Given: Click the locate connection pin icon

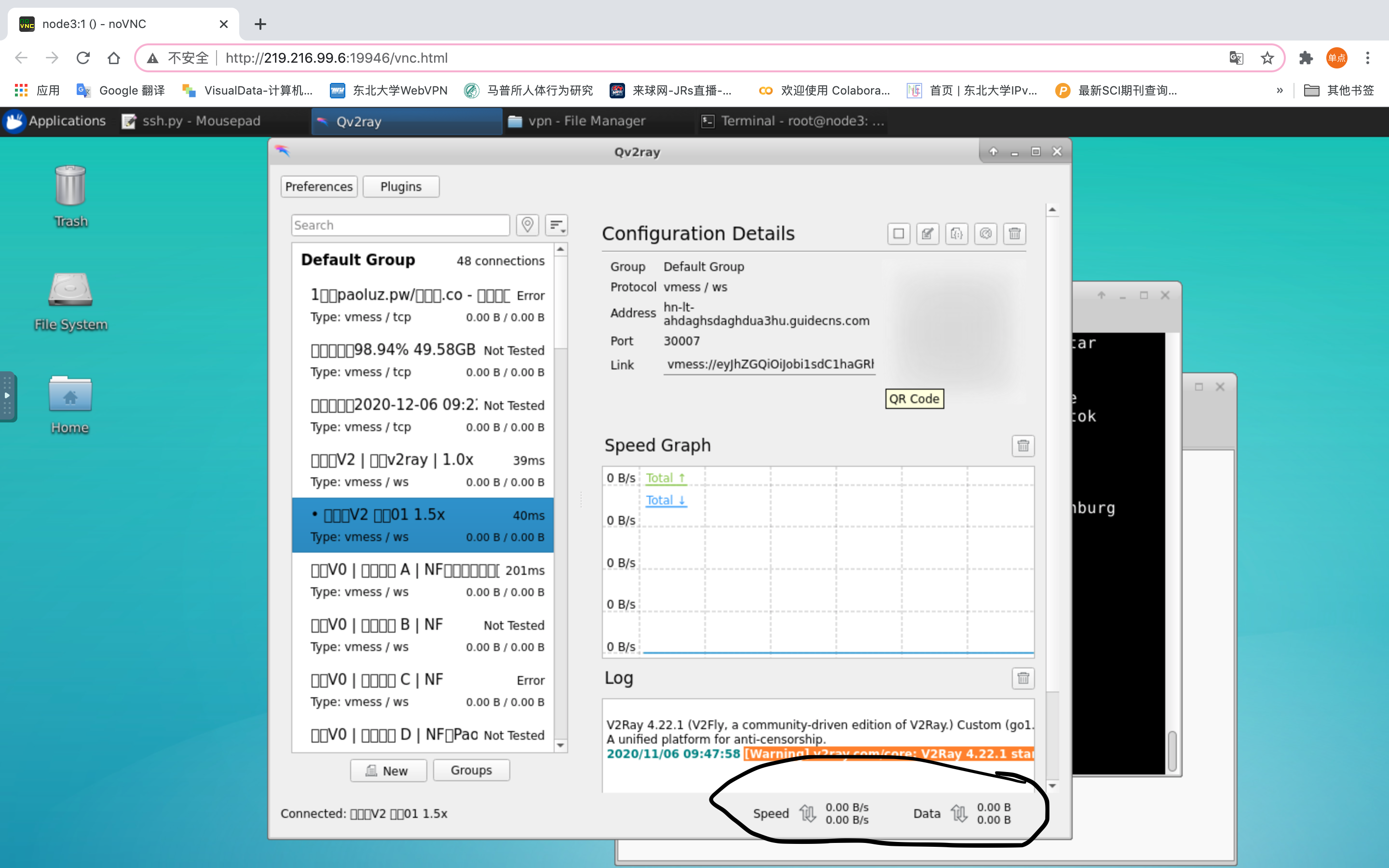Looking at the screenshot, I should 527,224.
